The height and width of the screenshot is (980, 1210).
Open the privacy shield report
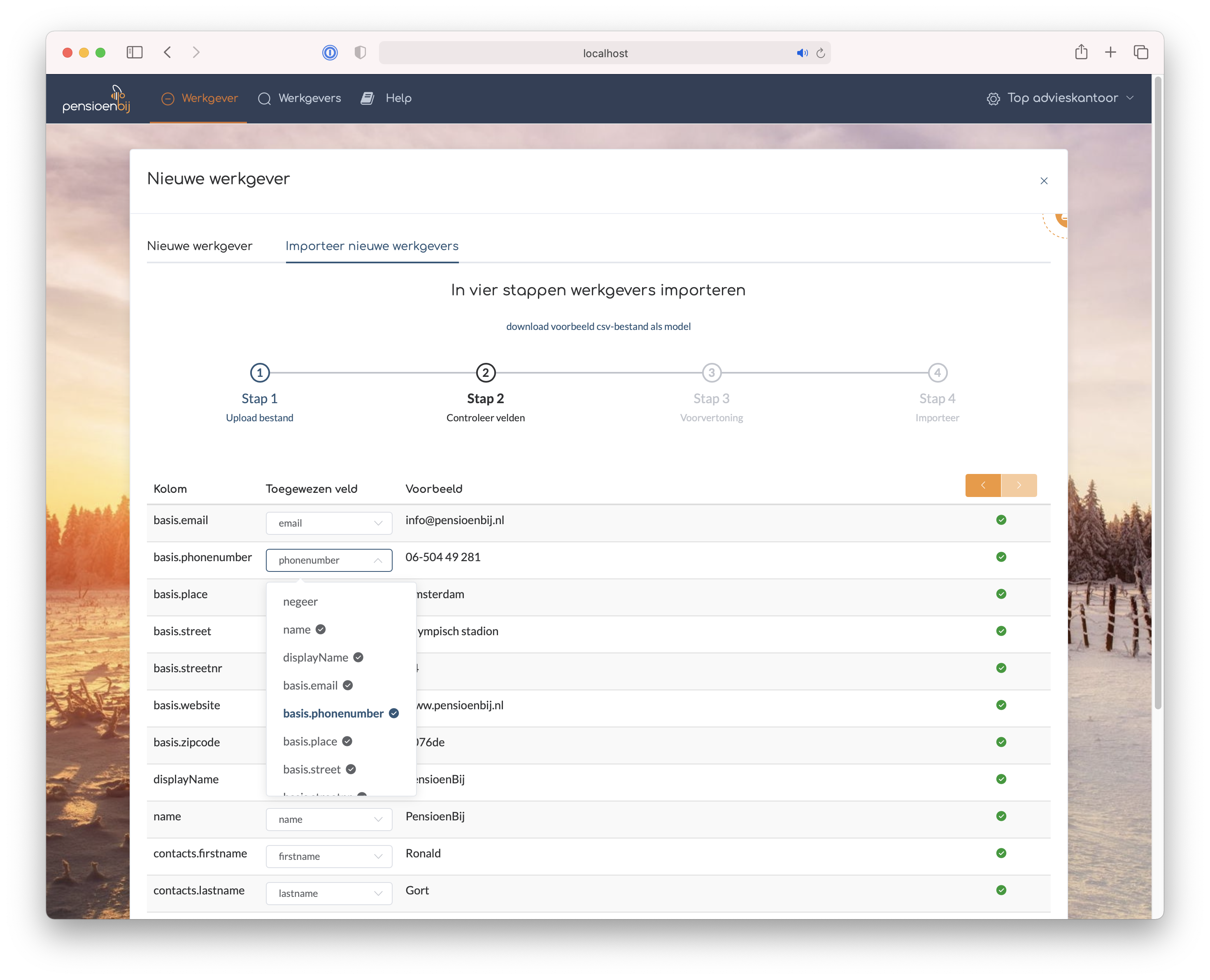360,53
